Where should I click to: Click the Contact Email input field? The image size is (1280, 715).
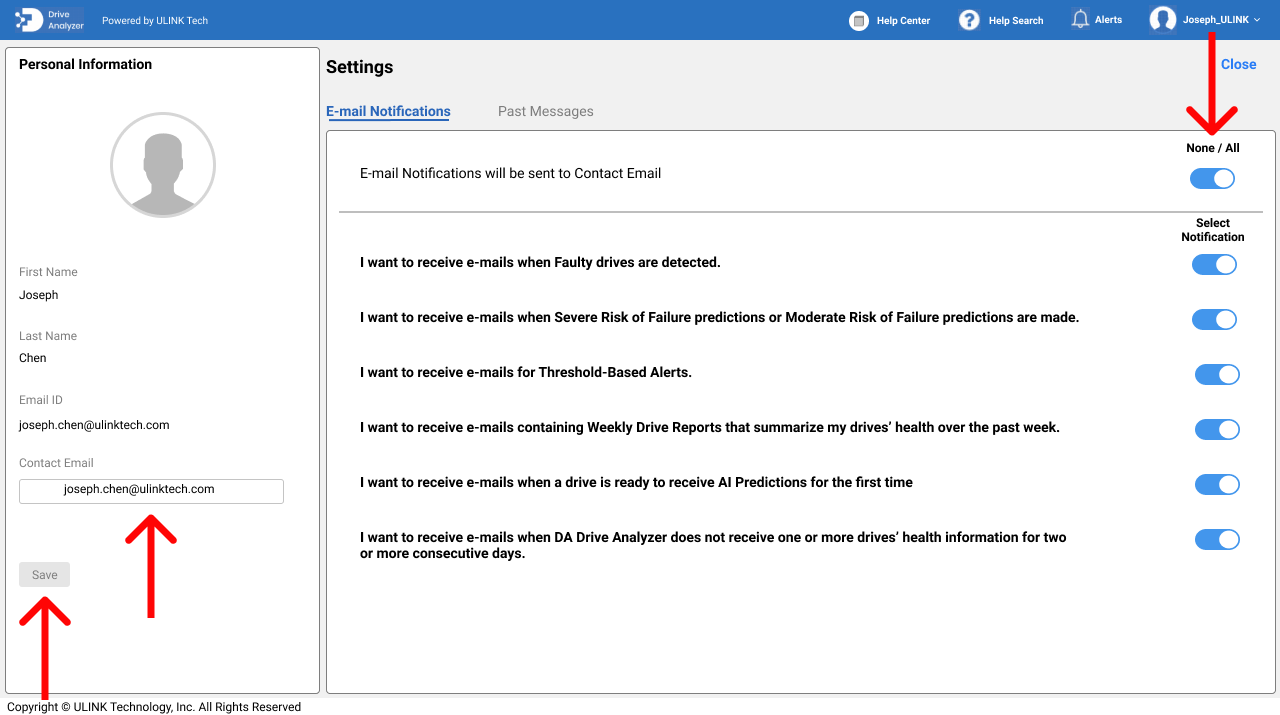pos(151,491)
